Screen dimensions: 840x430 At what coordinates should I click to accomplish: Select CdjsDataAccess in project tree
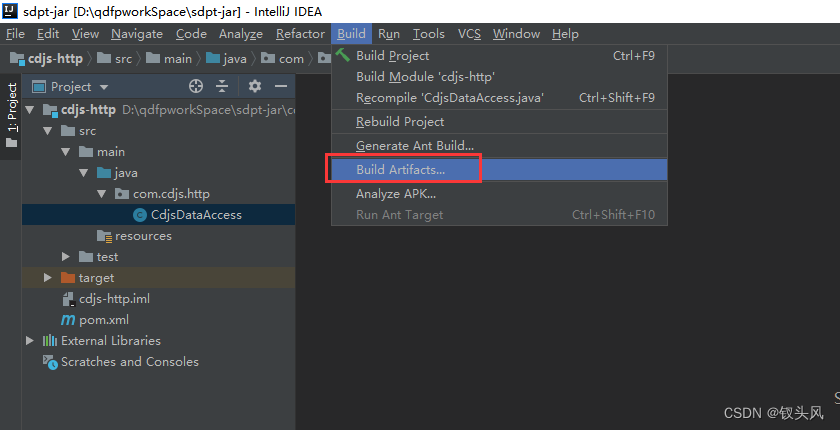[x=159, y=215]
